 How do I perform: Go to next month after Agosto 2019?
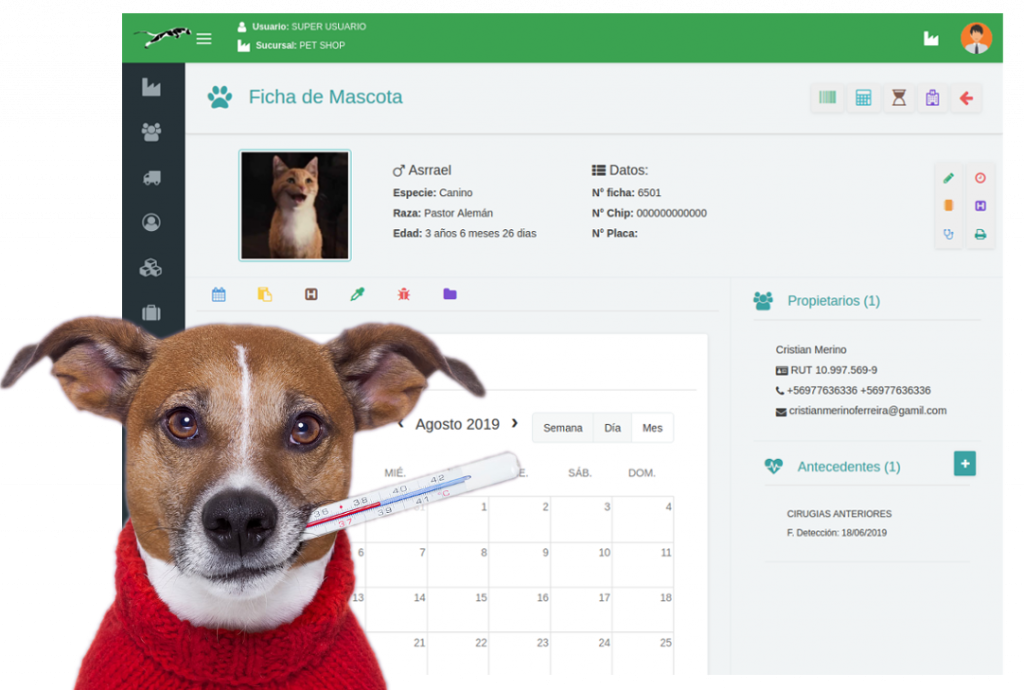515,424
